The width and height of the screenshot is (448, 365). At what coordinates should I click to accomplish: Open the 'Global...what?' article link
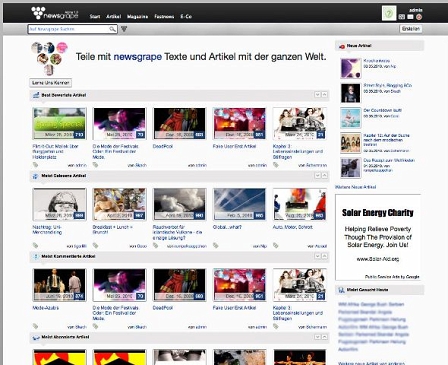pos(227,227)
